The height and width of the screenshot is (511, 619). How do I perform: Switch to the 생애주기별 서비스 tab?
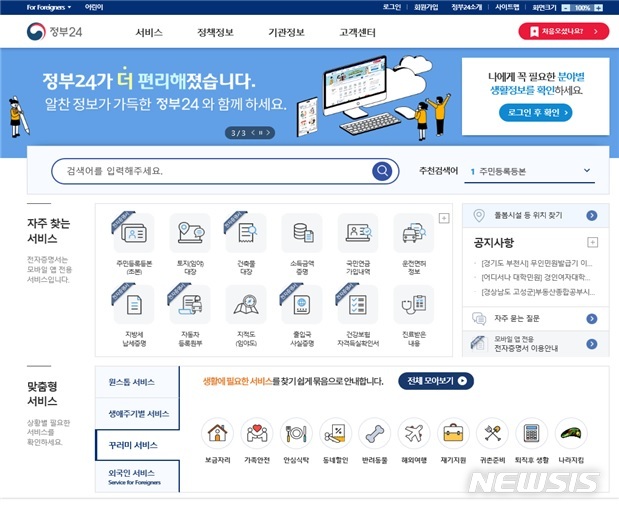[137, 413]
